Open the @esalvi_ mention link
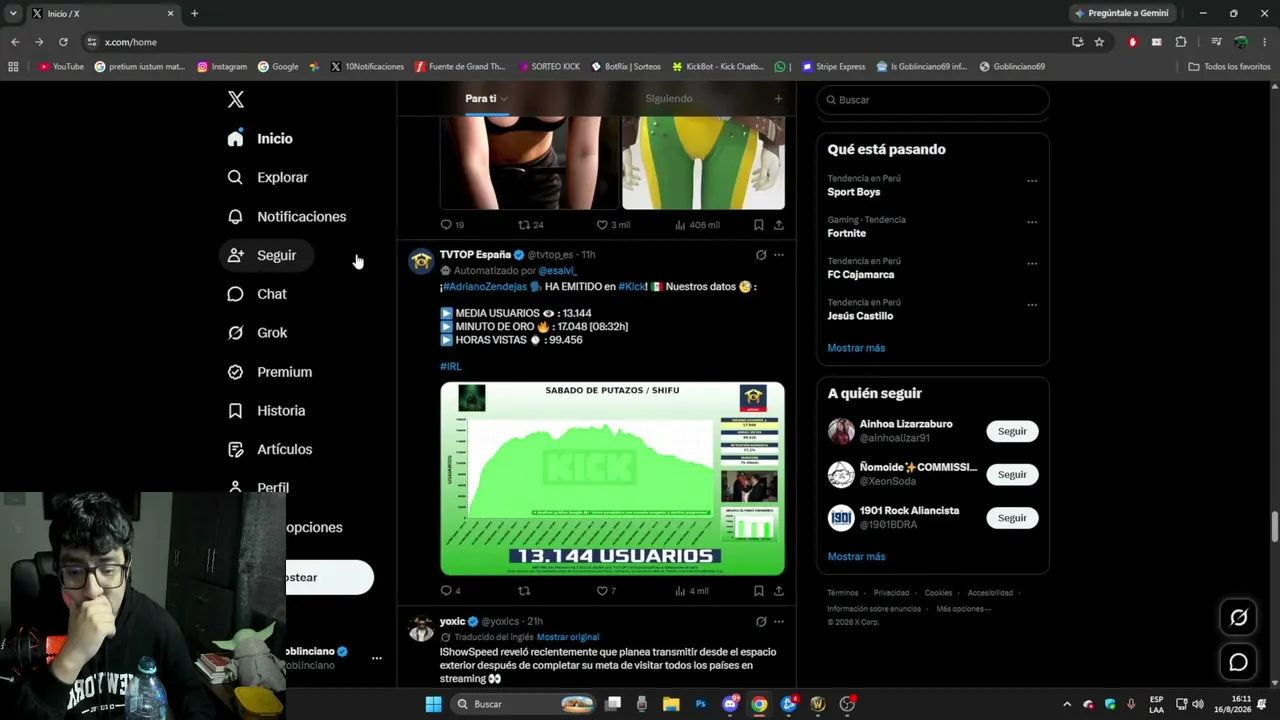Image resolution: width=1280 pixels, height=720 pixels. (558, 271)
